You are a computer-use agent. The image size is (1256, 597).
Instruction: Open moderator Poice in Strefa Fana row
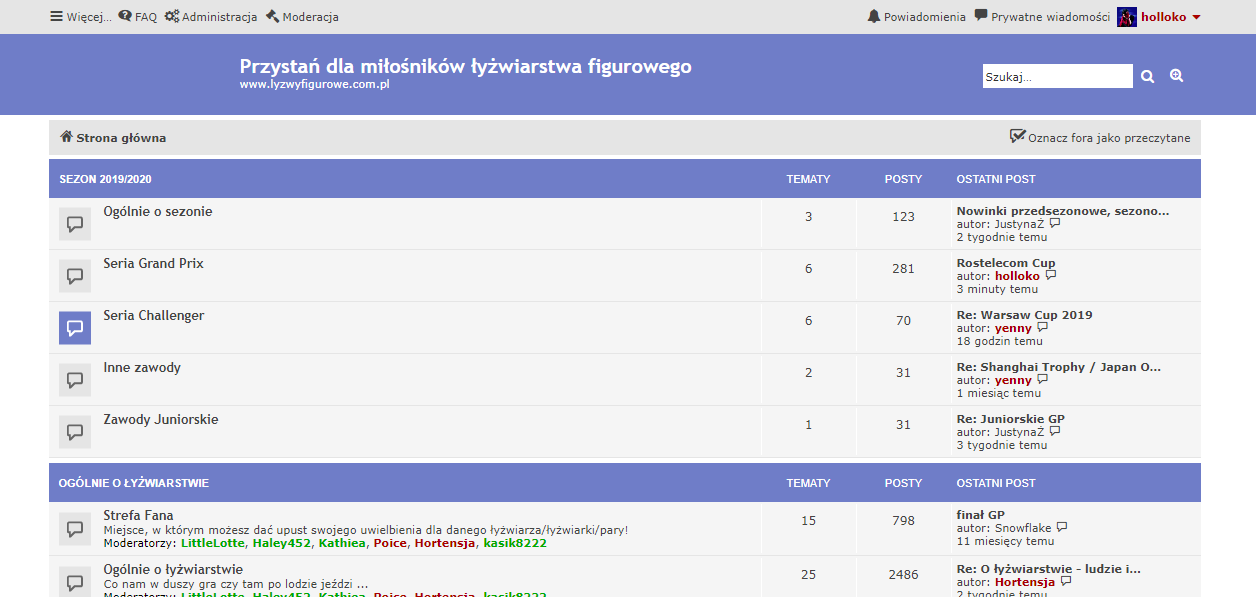coord(390,543)
